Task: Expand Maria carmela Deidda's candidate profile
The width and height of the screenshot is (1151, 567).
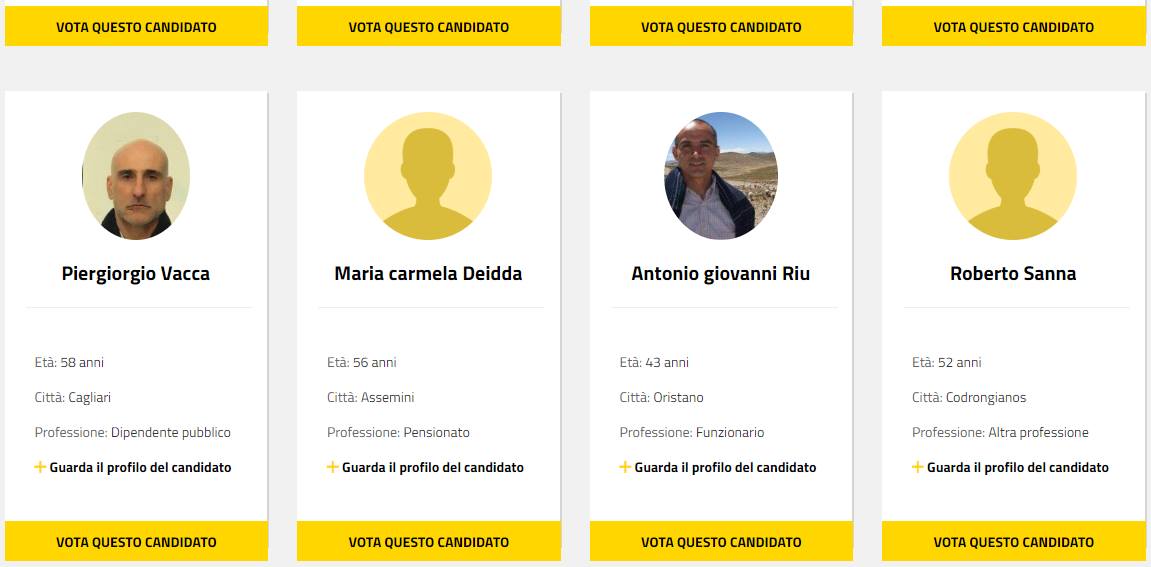Action: (432, 467)
